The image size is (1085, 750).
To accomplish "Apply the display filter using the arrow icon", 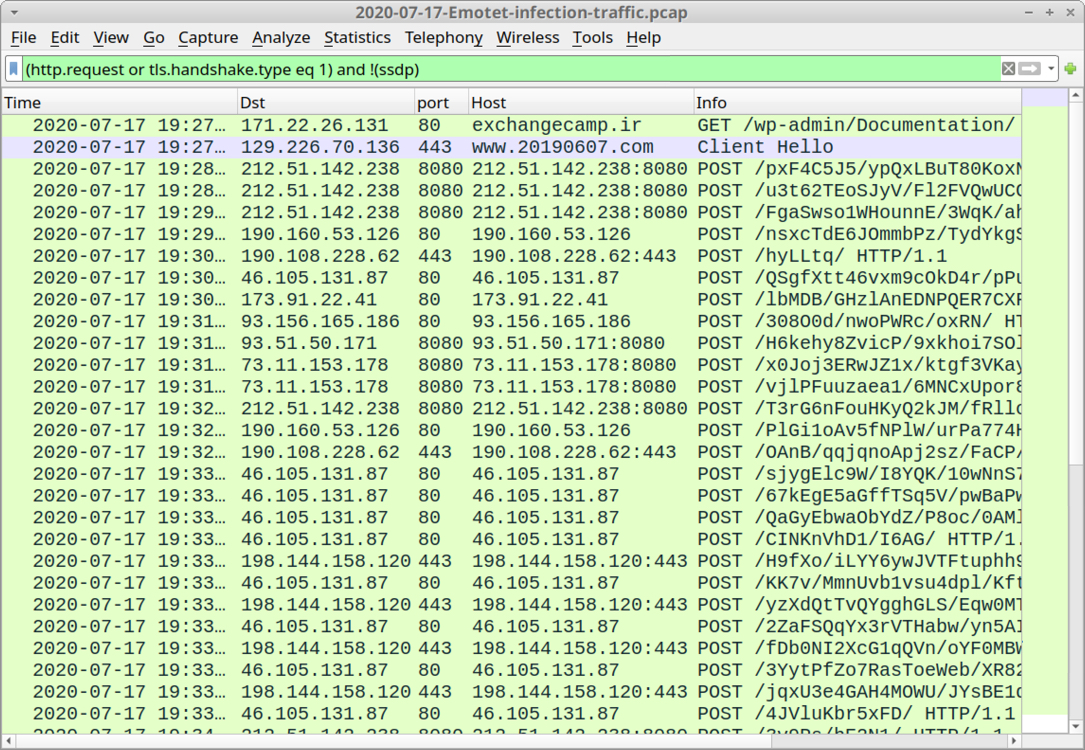I will (1030, 68).
